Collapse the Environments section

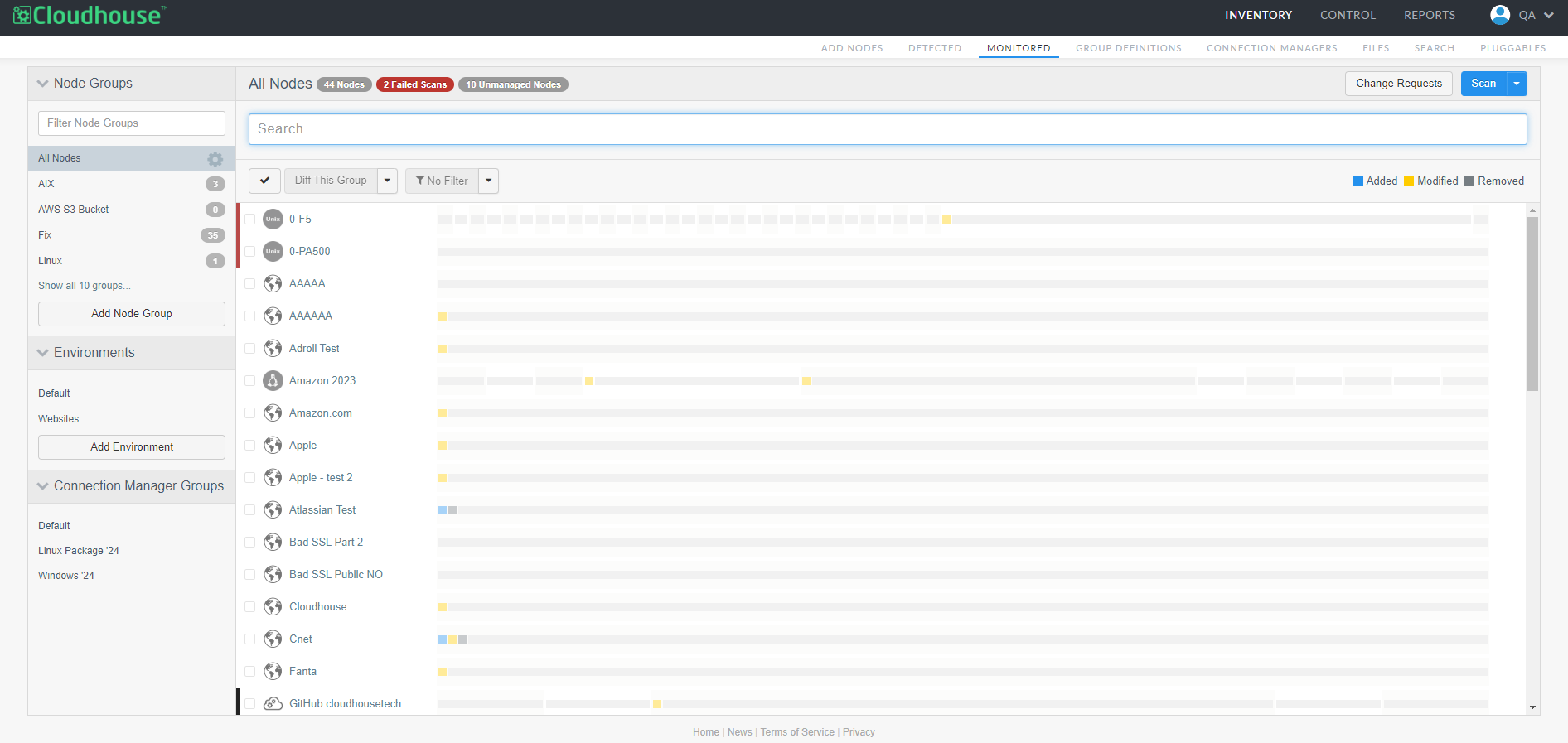[x=43, y=353]
